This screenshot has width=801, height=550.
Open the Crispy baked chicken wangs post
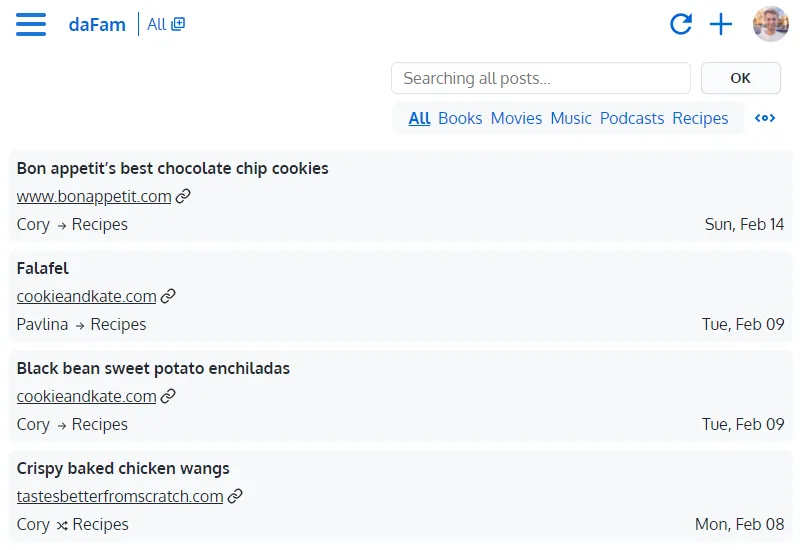(x=123, y=468)
